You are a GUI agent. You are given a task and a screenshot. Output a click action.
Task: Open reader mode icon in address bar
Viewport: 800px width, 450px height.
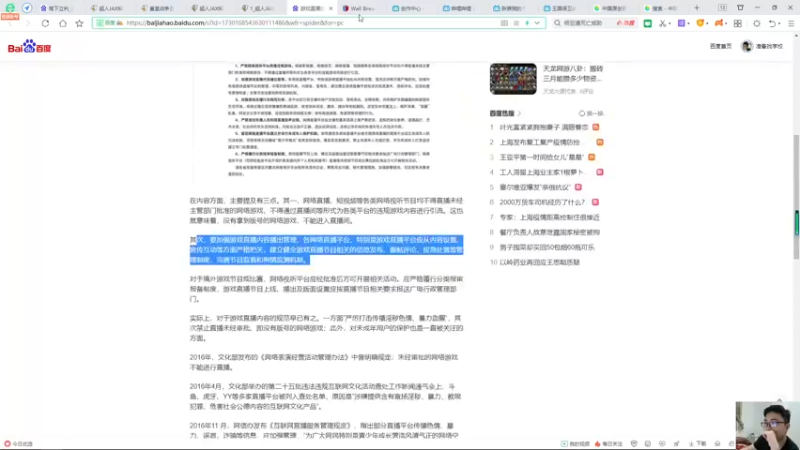click(504, 23)
